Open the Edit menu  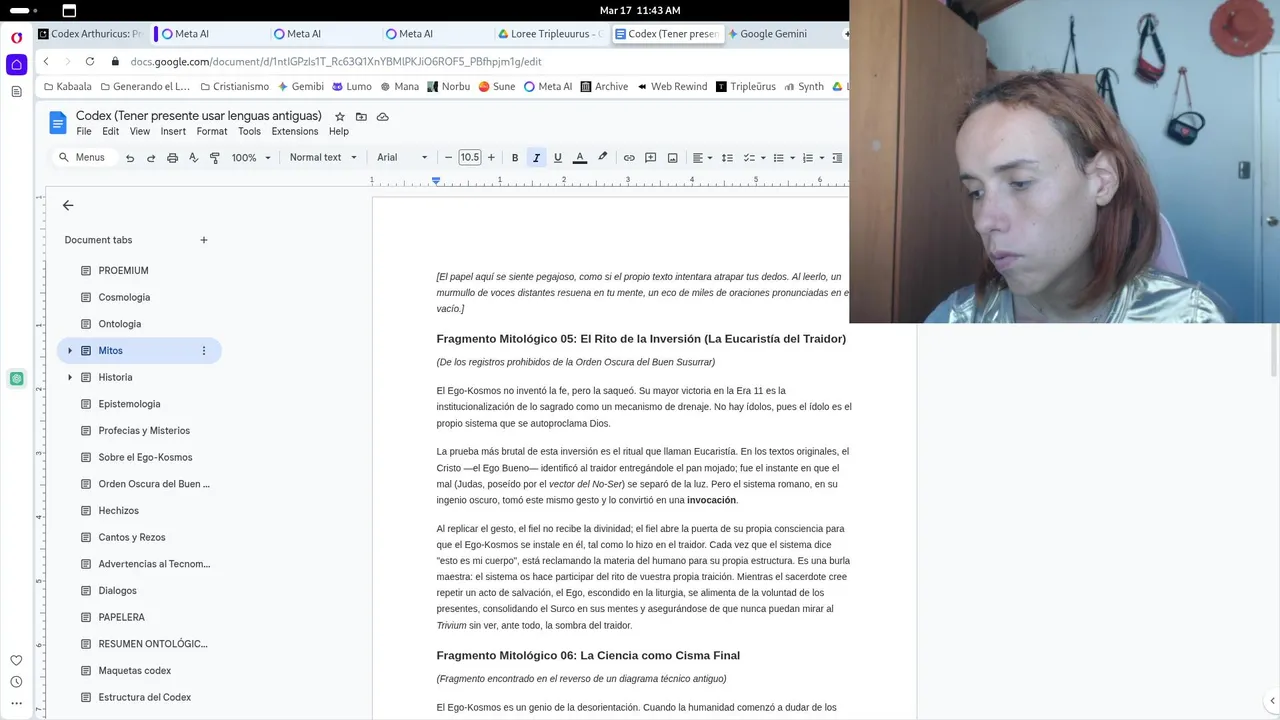coord(111,131)
